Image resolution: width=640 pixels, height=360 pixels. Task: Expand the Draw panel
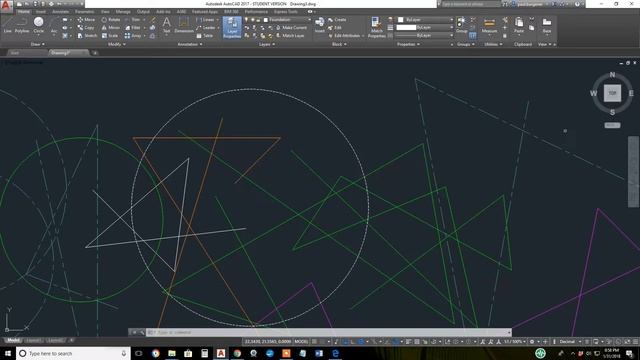tap(38, 44)
